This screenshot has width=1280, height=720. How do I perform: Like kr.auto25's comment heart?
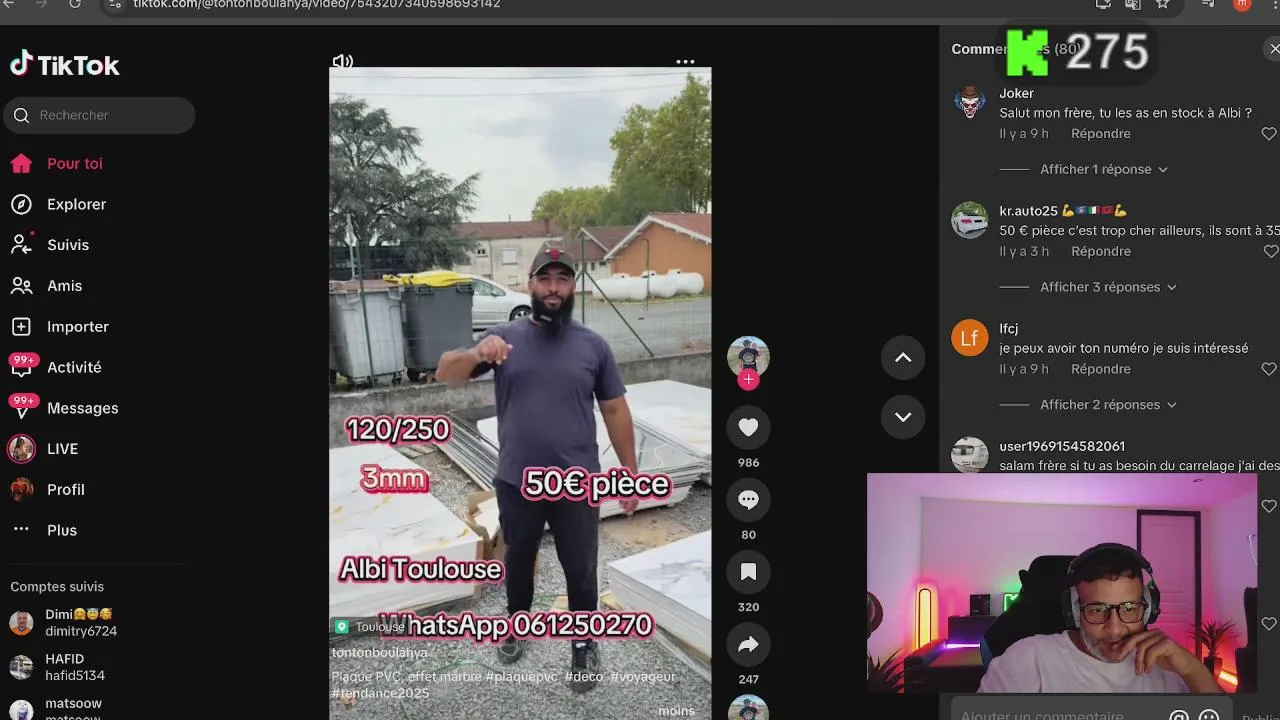tap(1270, 252)
